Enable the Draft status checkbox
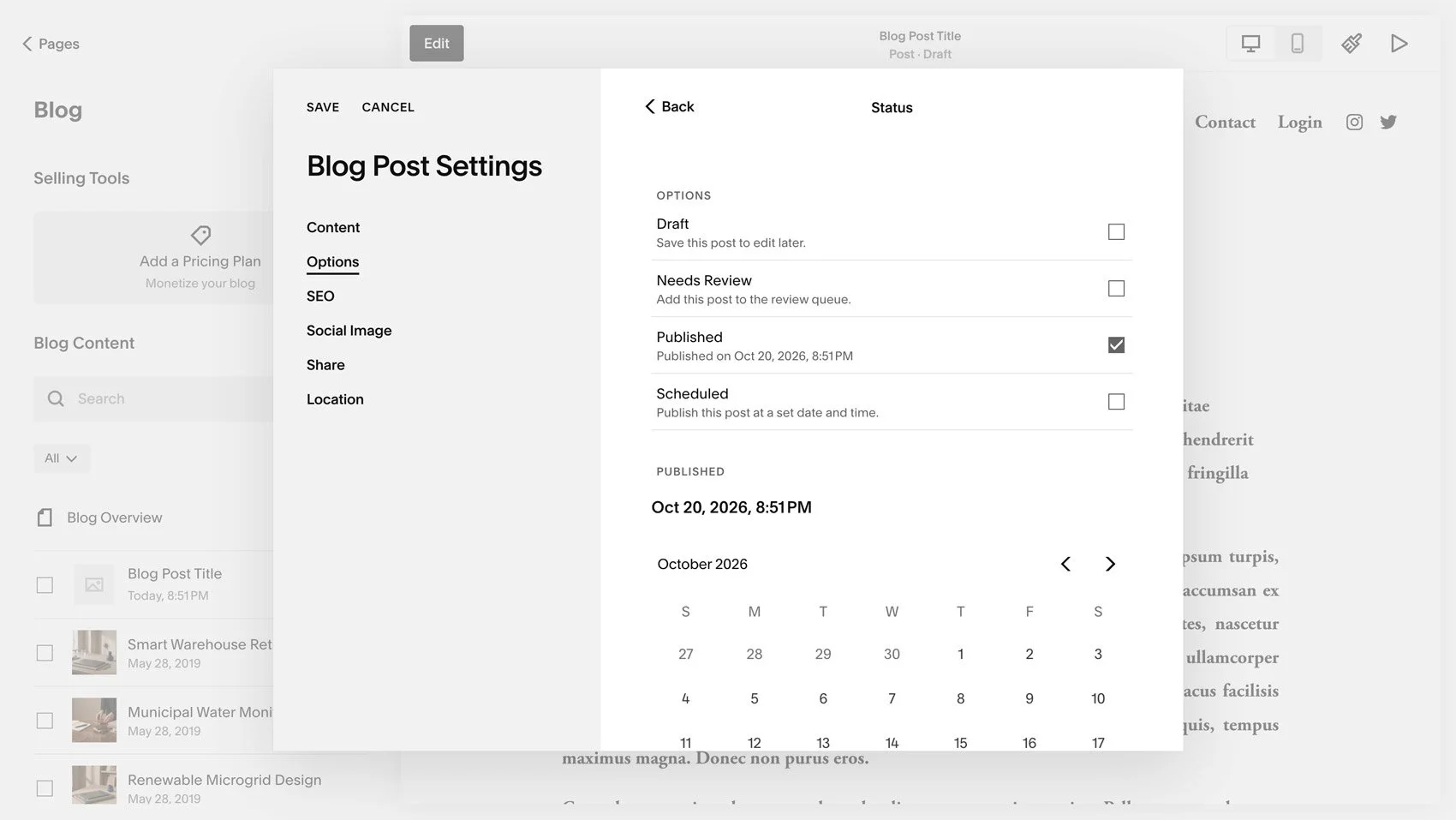 (1116, 232)
